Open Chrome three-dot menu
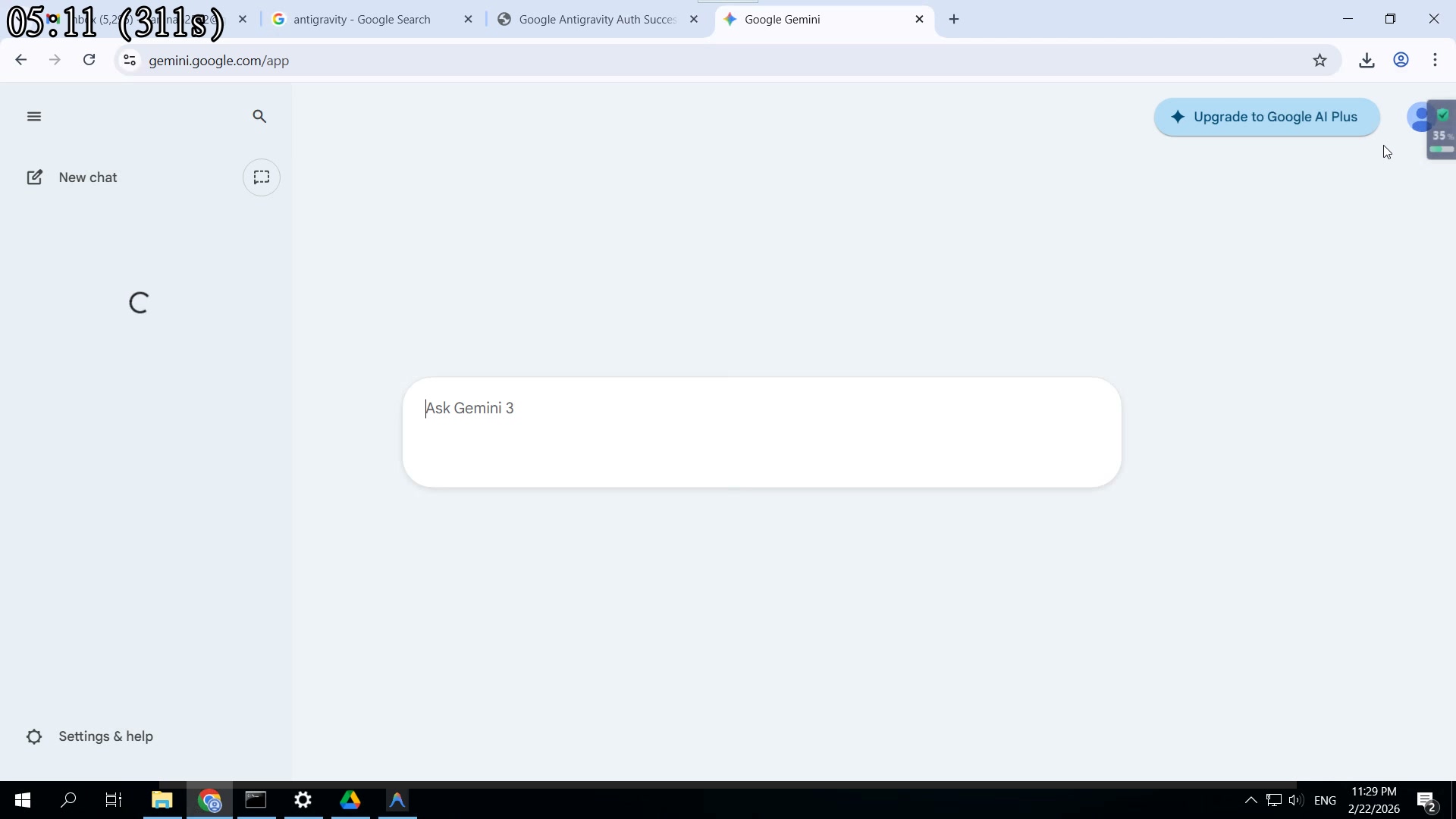Image resolution: width=1456 pixels, height=819 pixels. 1435,61
